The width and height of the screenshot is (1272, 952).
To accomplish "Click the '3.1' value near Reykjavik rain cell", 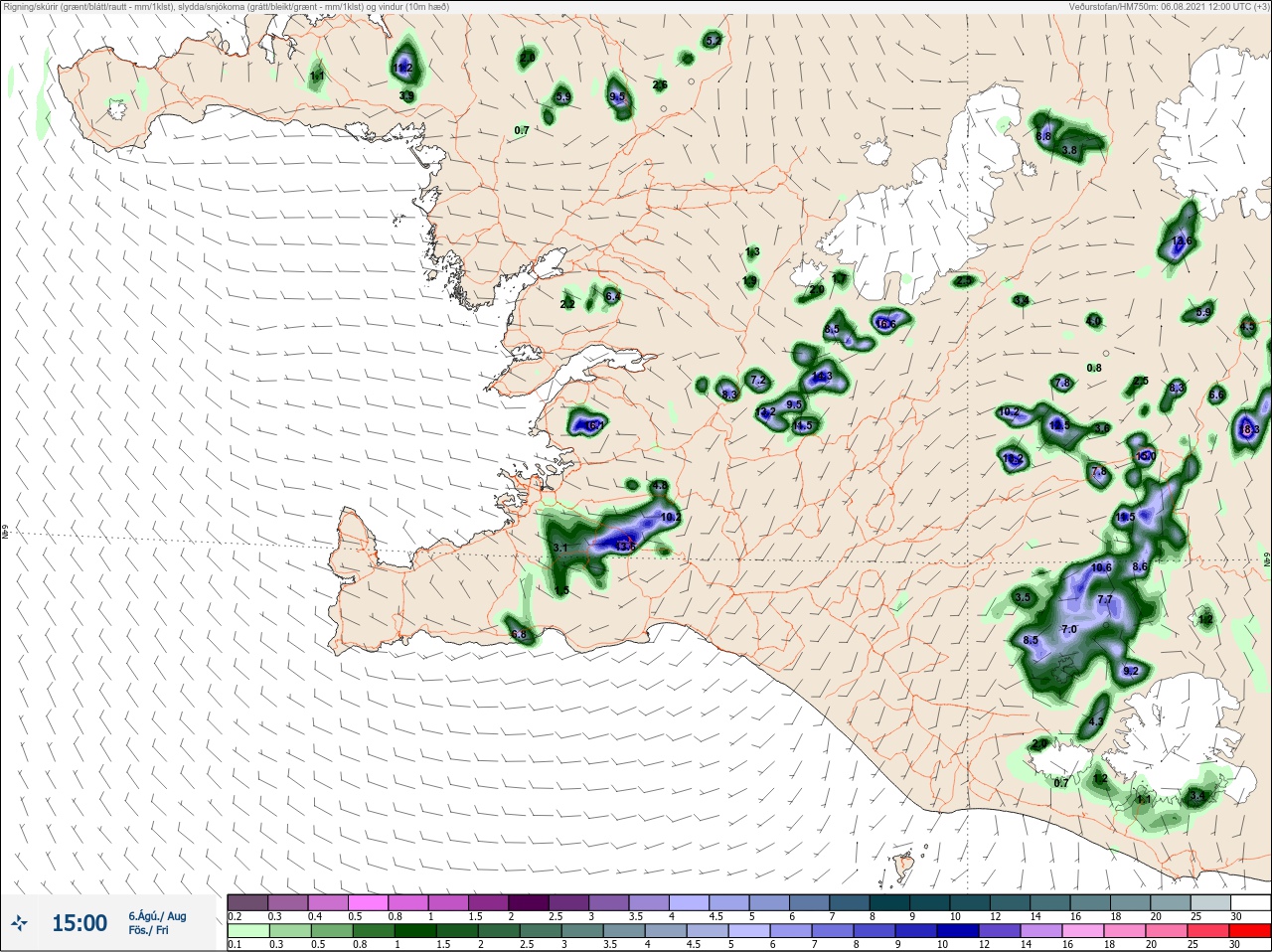I will point(559,548).
